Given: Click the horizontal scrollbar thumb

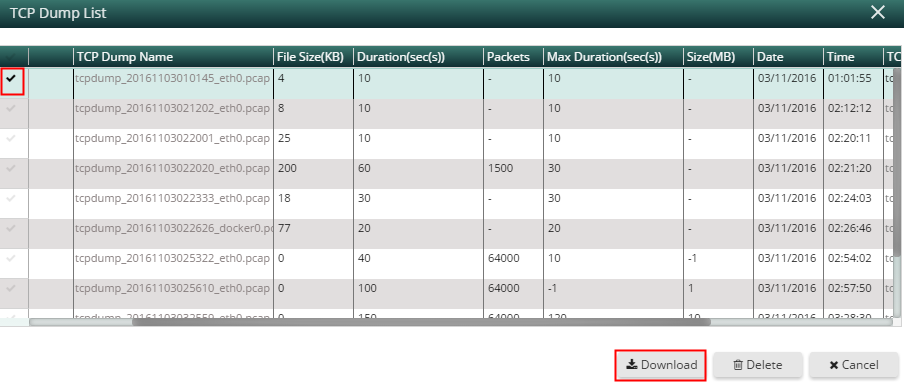Looking at the screenshot, I should point(421,322).
